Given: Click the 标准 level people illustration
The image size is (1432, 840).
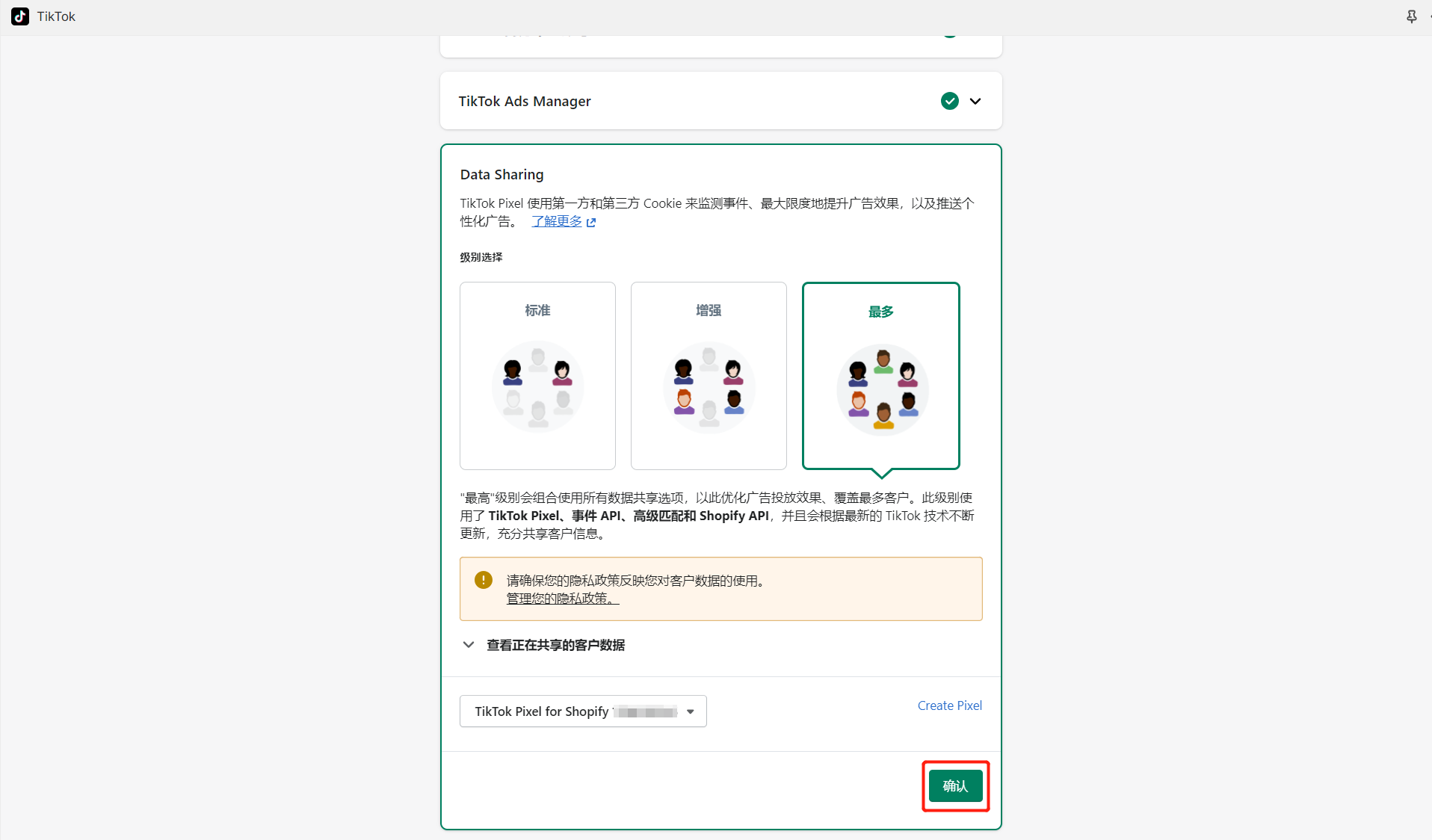Looking at the screenshot, I should [x=538, y=386].
